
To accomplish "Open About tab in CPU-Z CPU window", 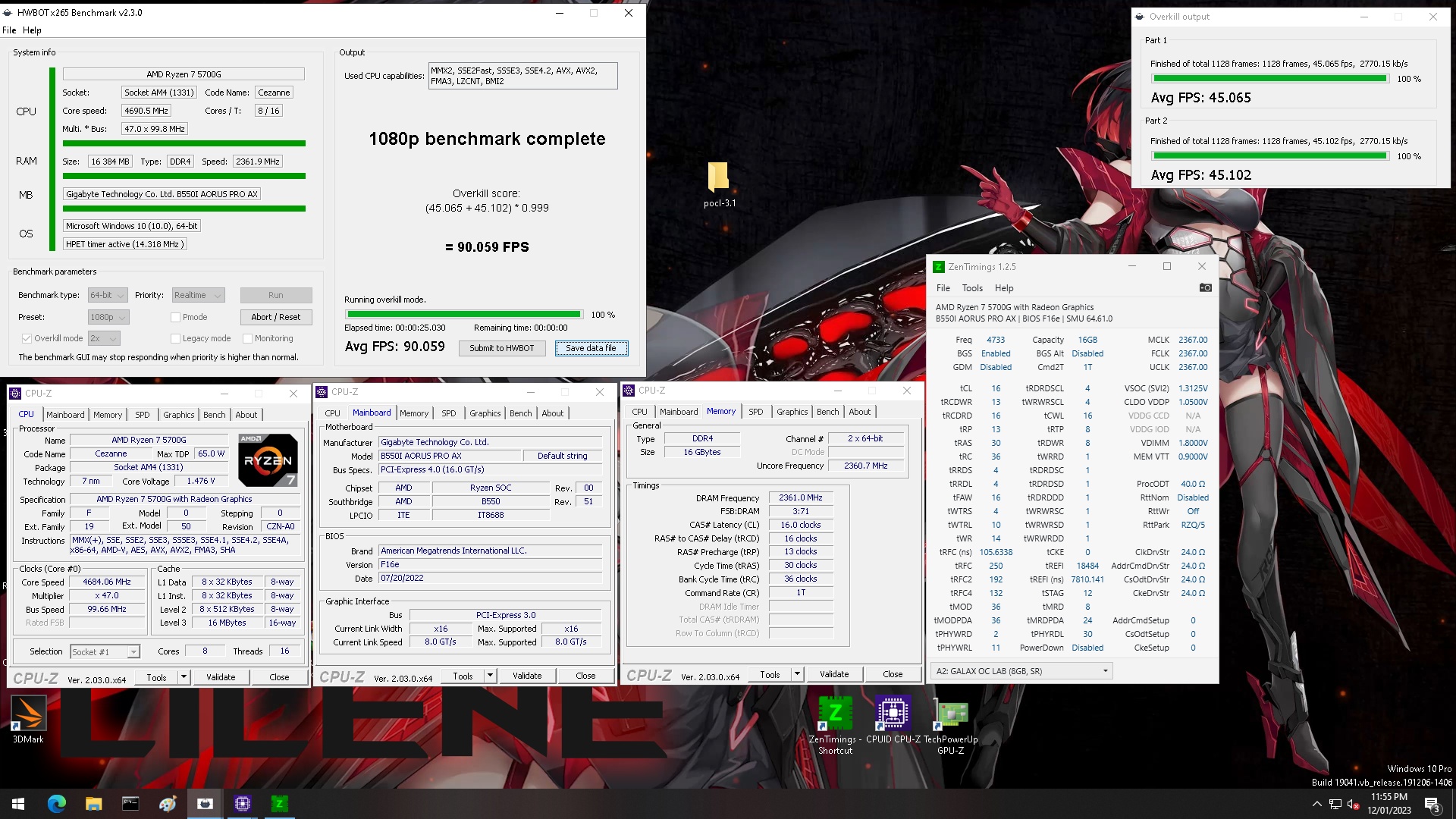I will (x=246, y=415).
